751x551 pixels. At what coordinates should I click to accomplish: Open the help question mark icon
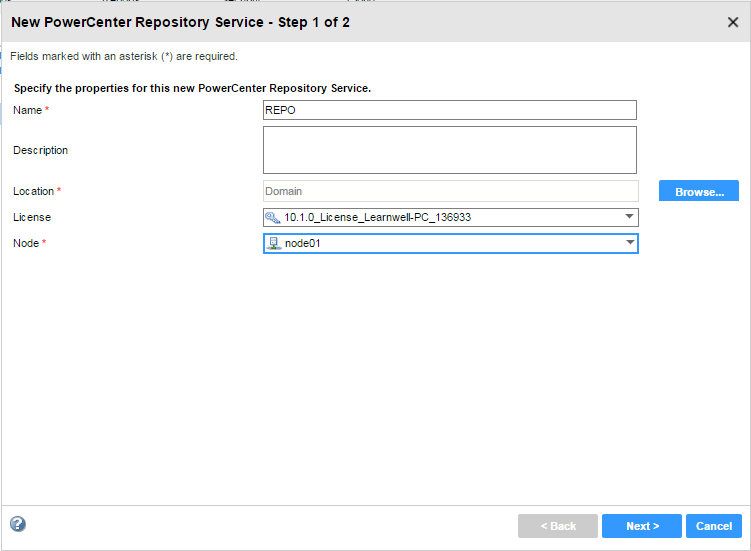(18, 524)
